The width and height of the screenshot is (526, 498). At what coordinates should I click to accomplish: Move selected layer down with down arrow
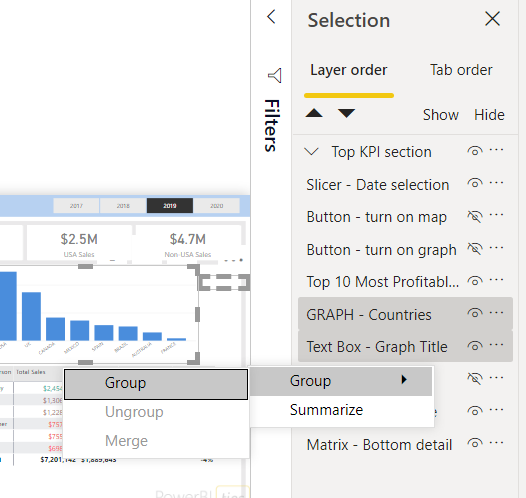[x=346, y=113]
